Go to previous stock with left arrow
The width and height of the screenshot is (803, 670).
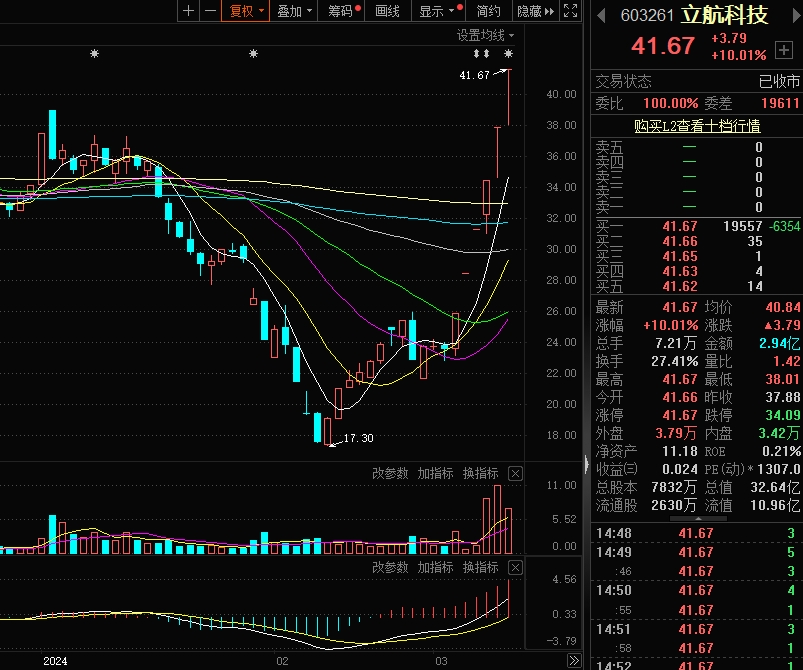(601, 15)
